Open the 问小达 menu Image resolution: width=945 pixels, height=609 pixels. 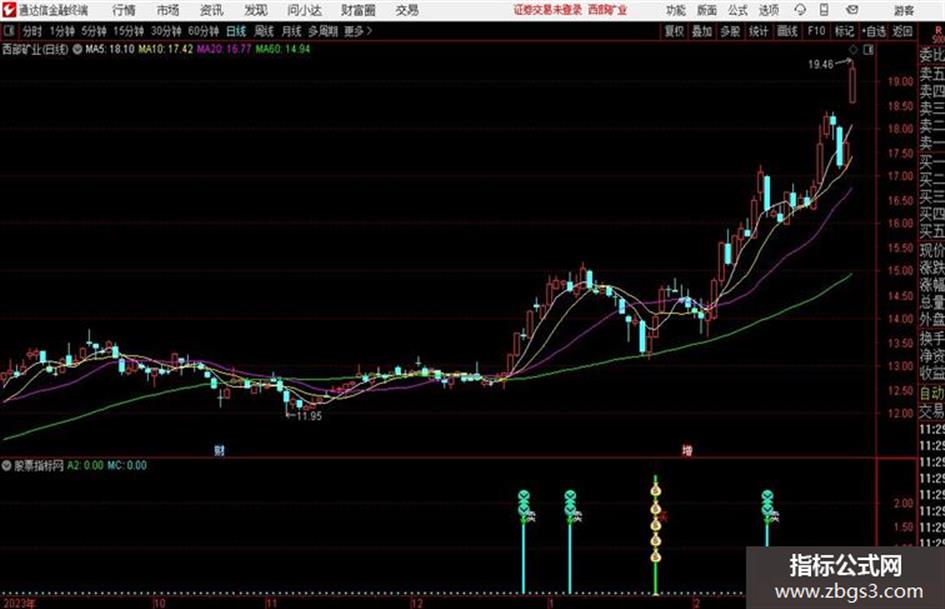pos(304,10)
